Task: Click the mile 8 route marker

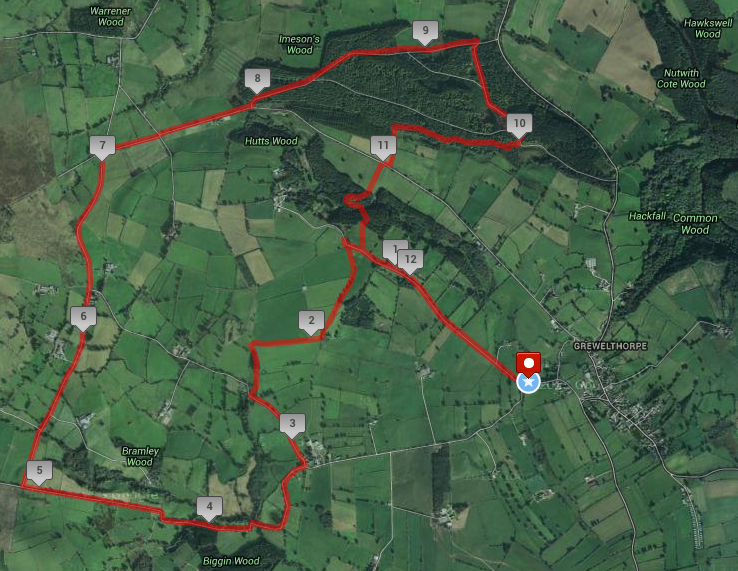Action: (x=257, y=80)
